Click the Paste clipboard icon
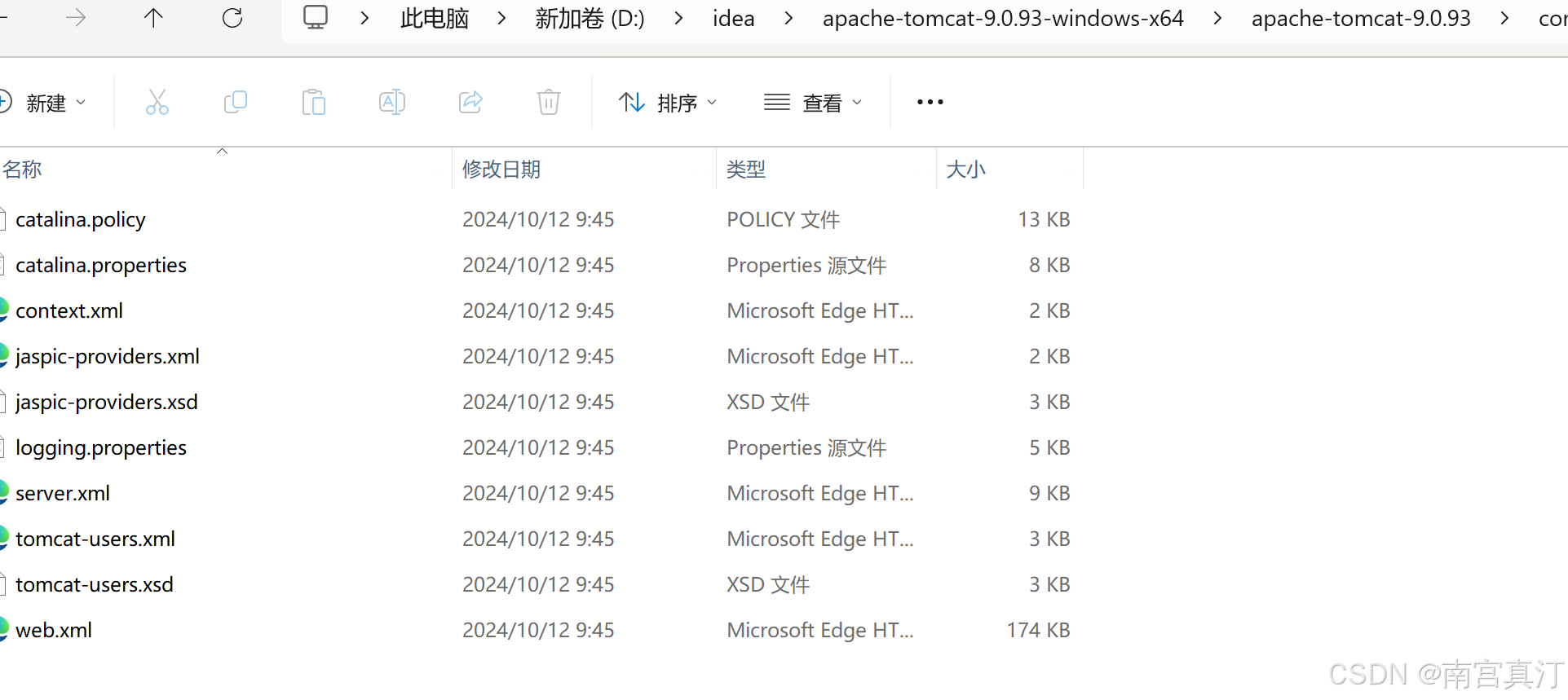 (314, 102)
